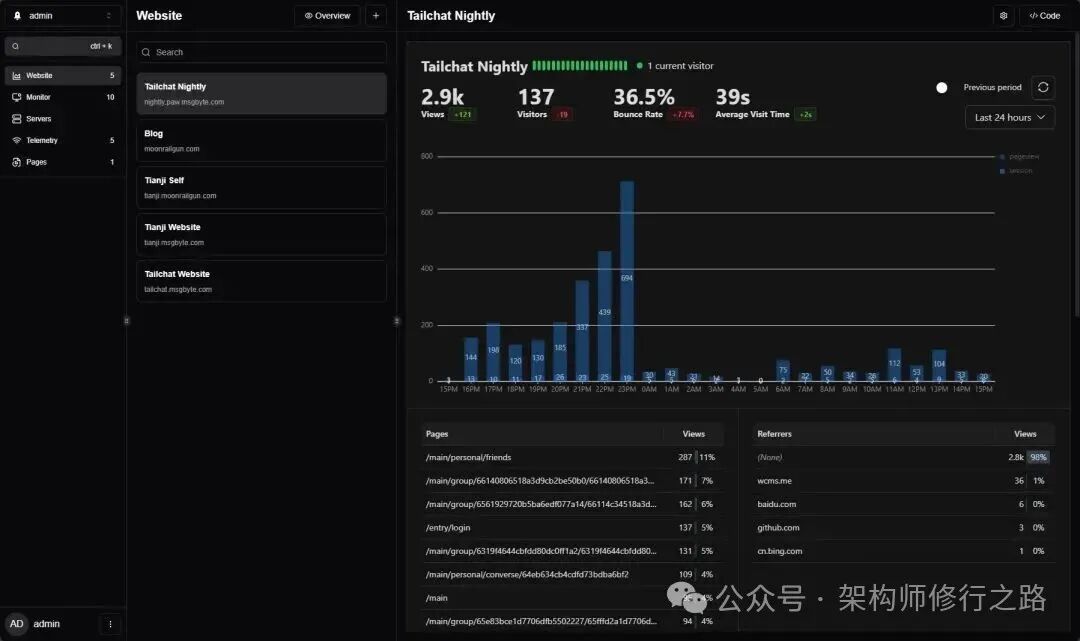The image size is (1080, 641).
Task: Click the Servers stack icon in sidebar
Action: coord(17,119)
